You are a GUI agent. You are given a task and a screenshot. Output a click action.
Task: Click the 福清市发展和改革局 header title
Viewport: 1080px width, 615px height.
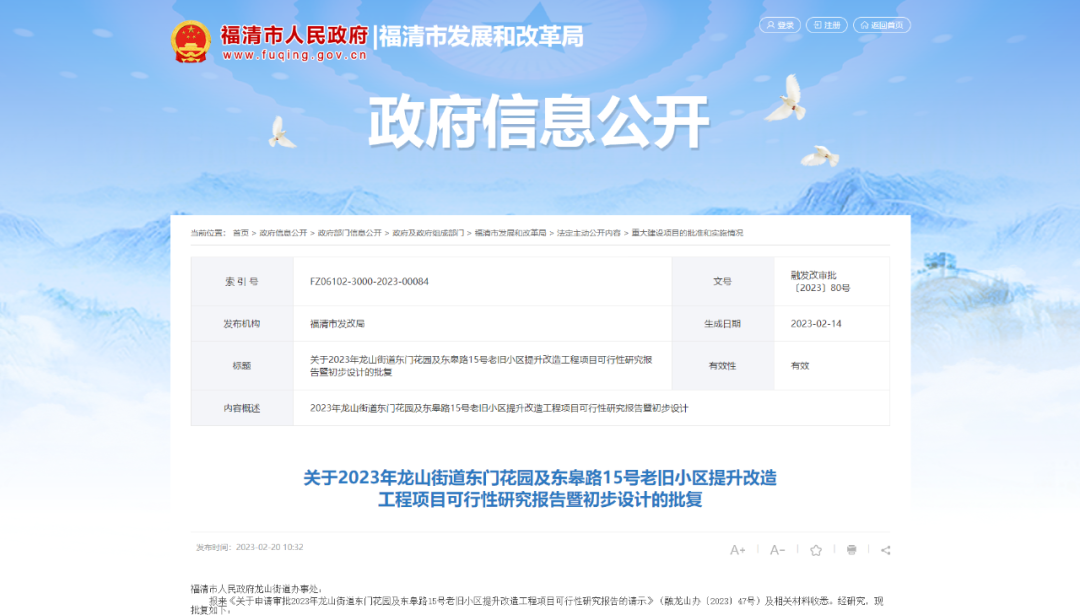[481, 37]
